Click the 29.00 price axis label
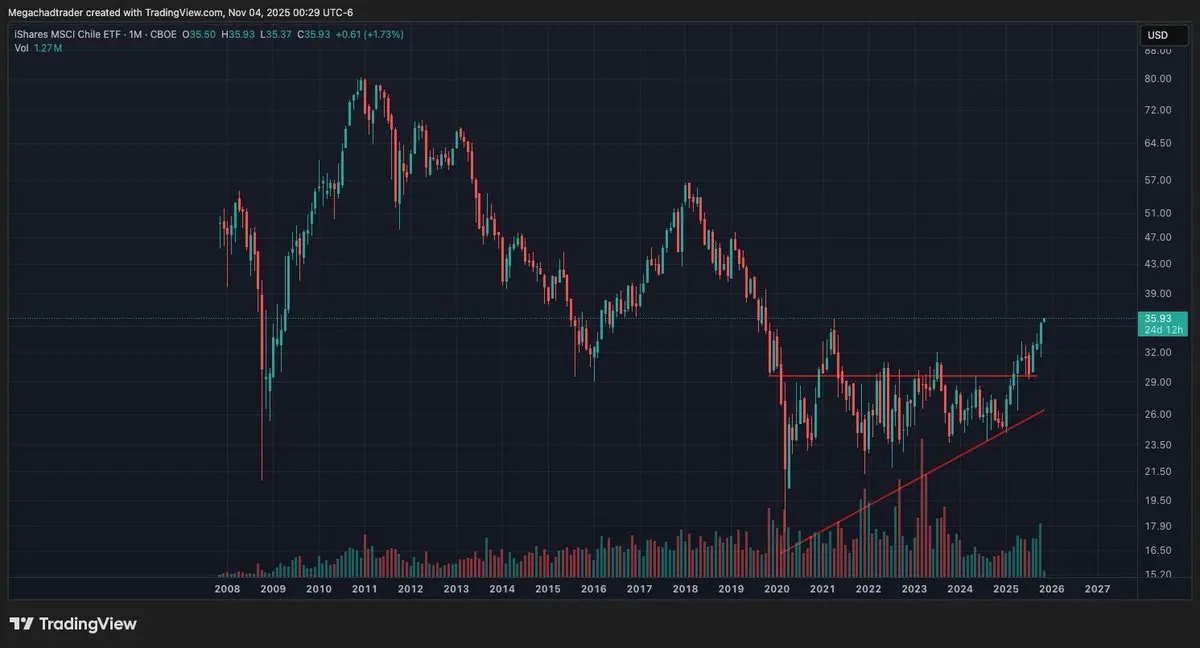1200x648 pixels. [1158, 383]
